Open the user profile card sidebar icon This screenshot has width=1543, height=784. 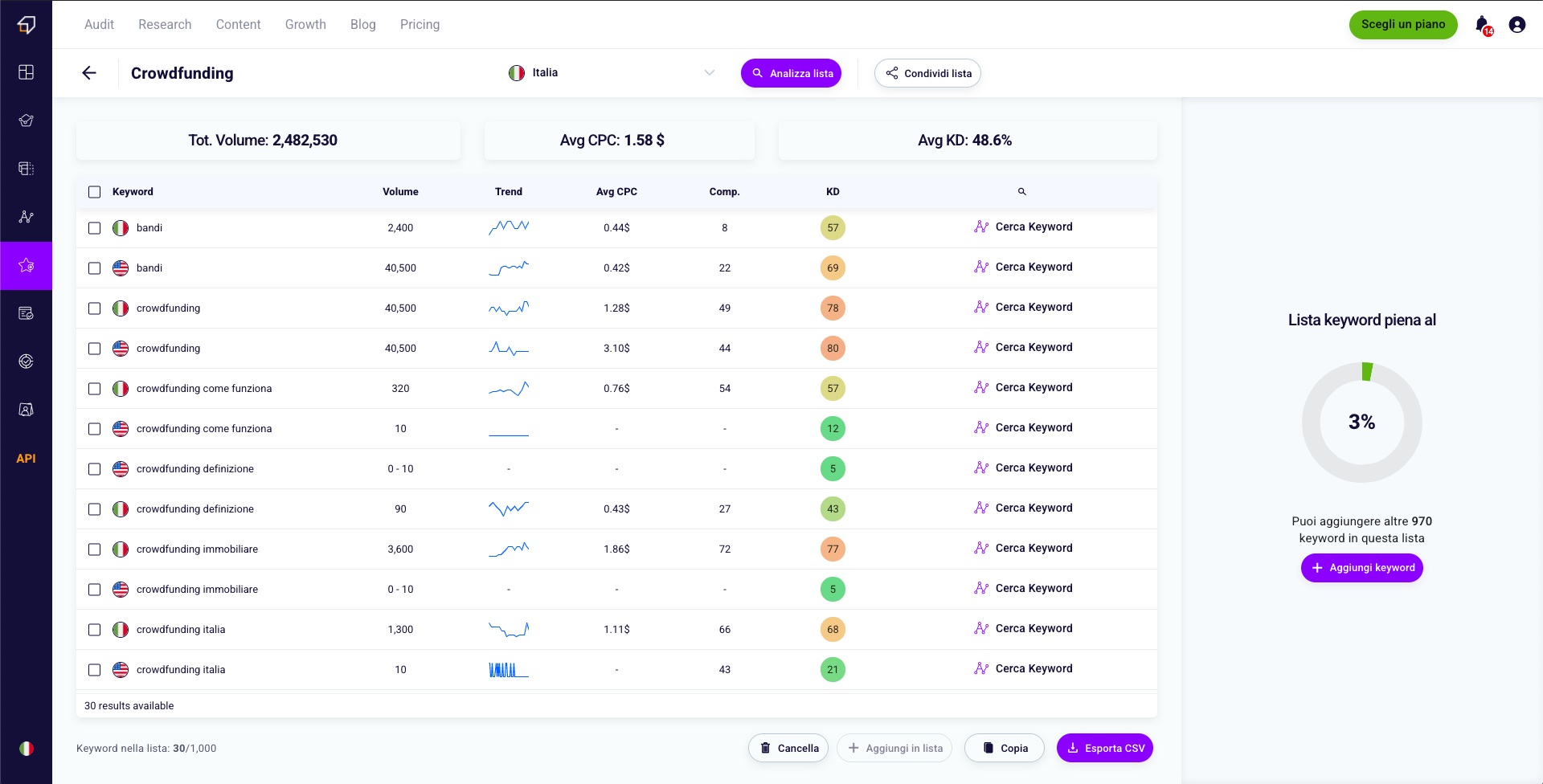tap(26, 410)
